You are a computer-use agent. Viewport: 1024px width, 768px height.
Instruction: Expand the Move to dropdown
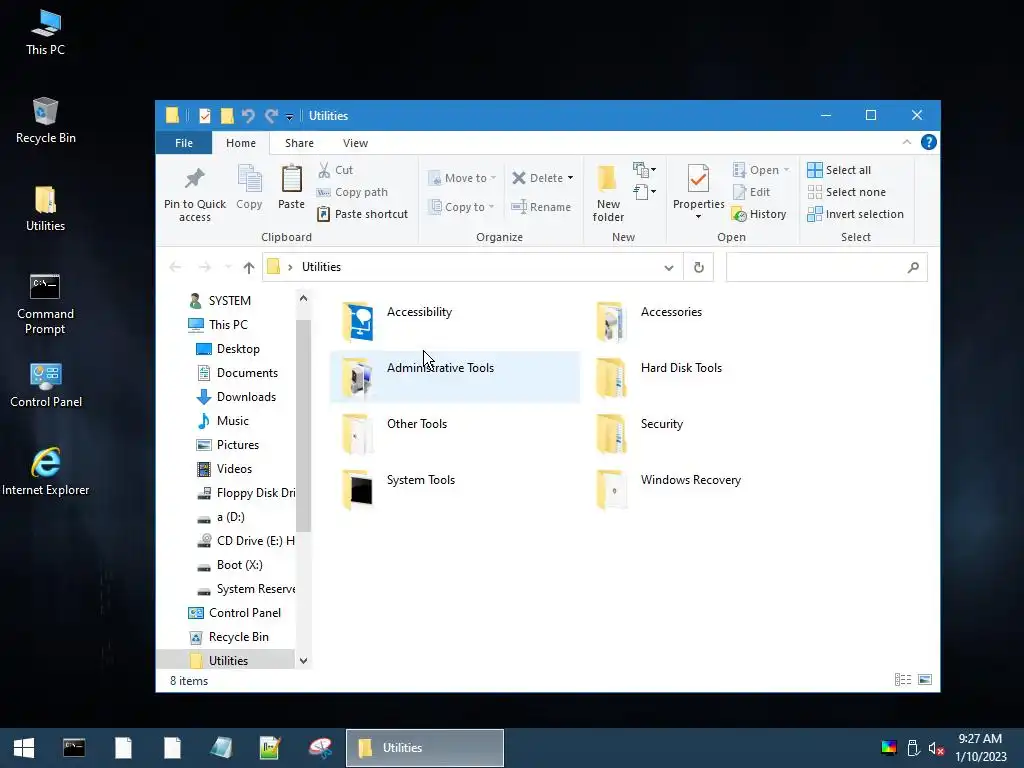point(493,178)
